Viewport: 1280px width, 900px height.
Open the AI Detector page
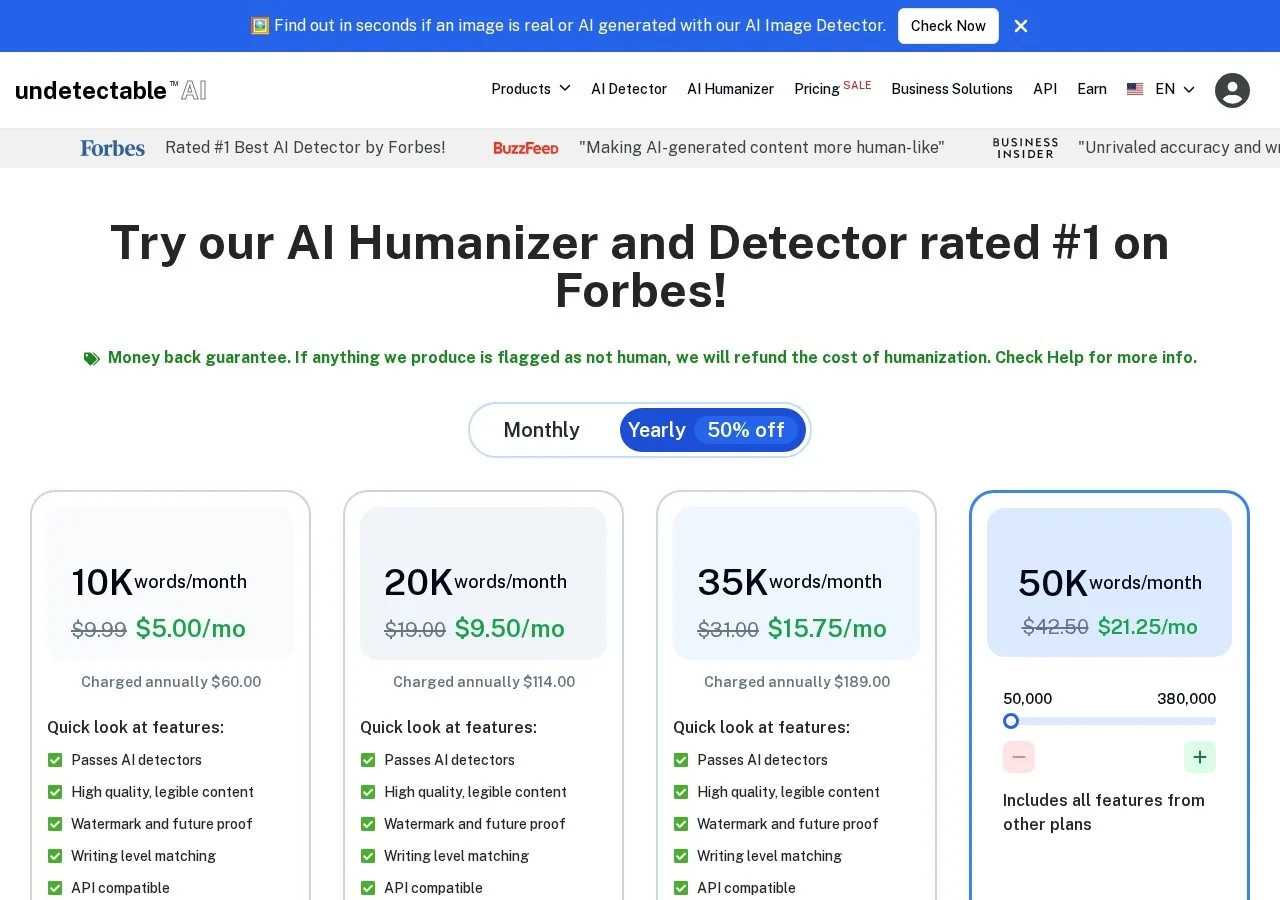point(629,89)
